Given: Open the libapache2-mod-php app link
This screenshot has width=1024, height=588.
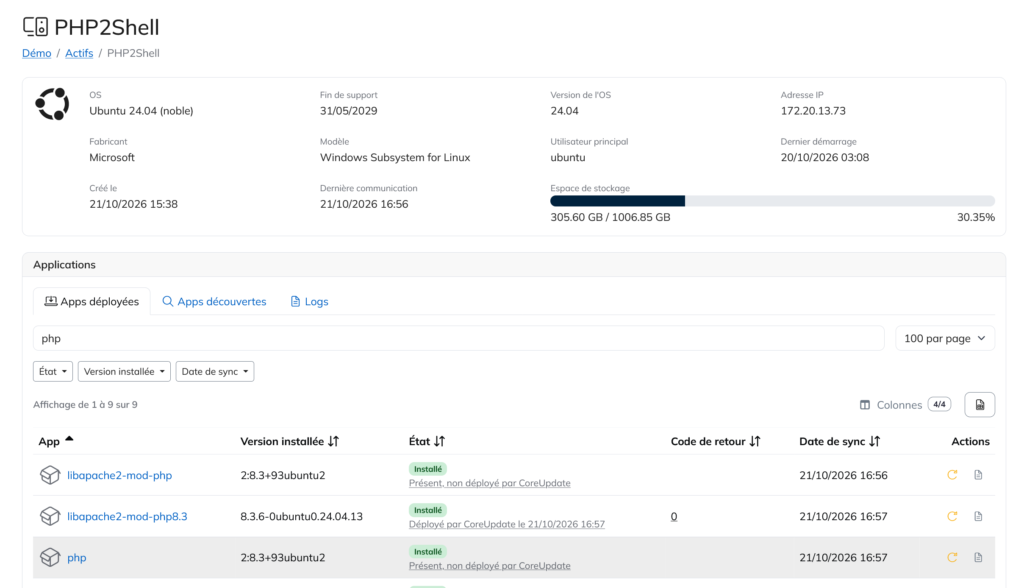Looking at the screenshot, I should click(120, 476).
